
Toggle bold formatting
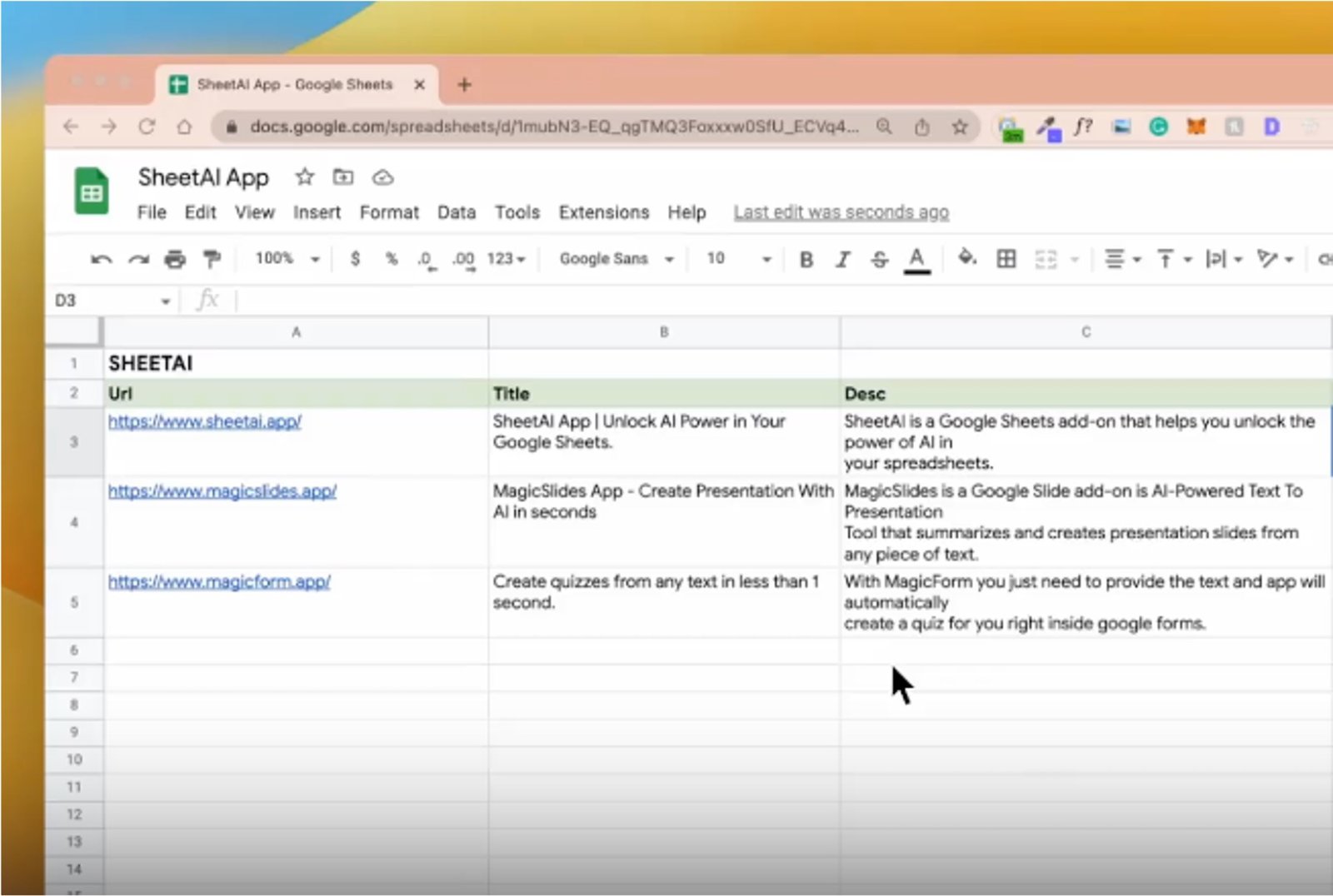(806, 260)
